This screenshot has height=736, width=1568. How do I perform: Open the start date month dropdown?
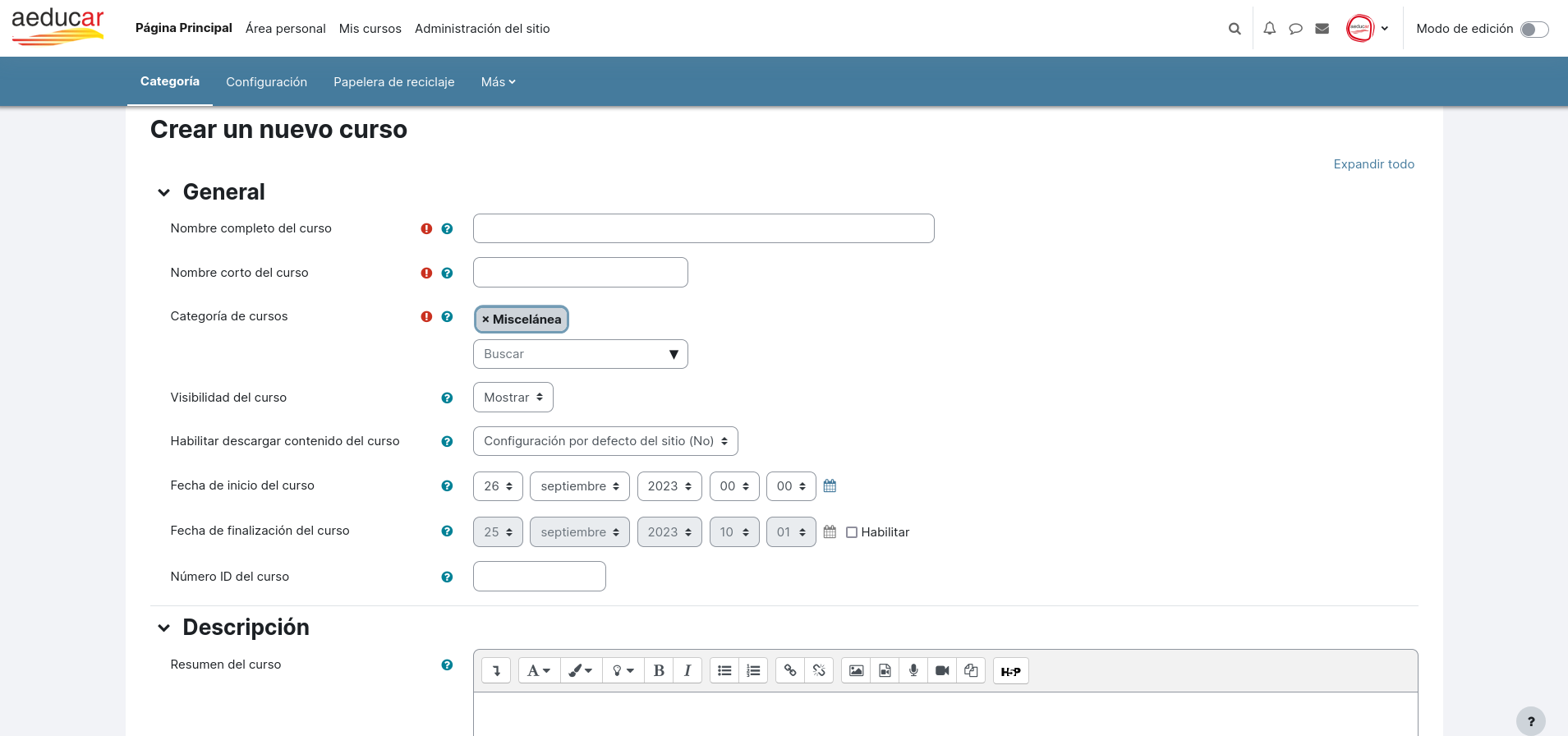580,486
